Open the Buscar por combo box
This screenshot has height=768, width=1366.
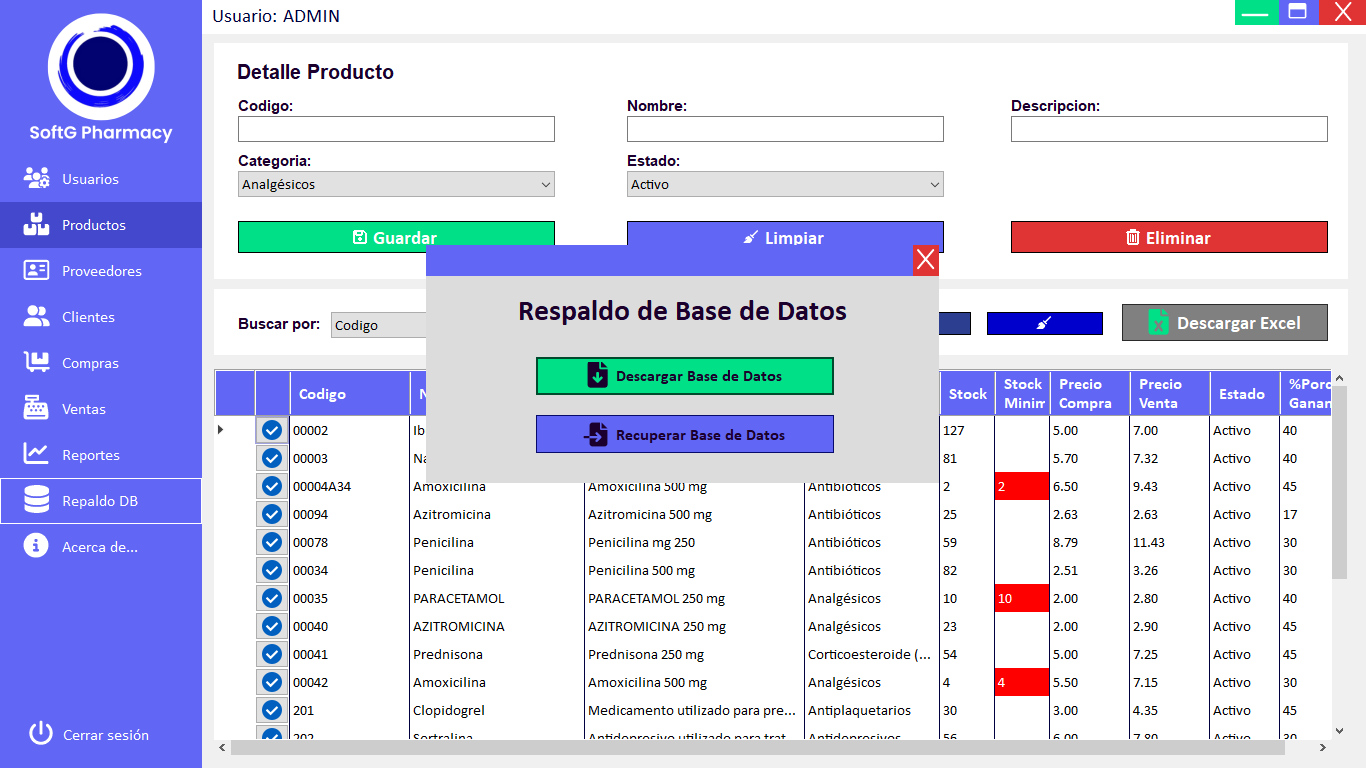[380, 325]
